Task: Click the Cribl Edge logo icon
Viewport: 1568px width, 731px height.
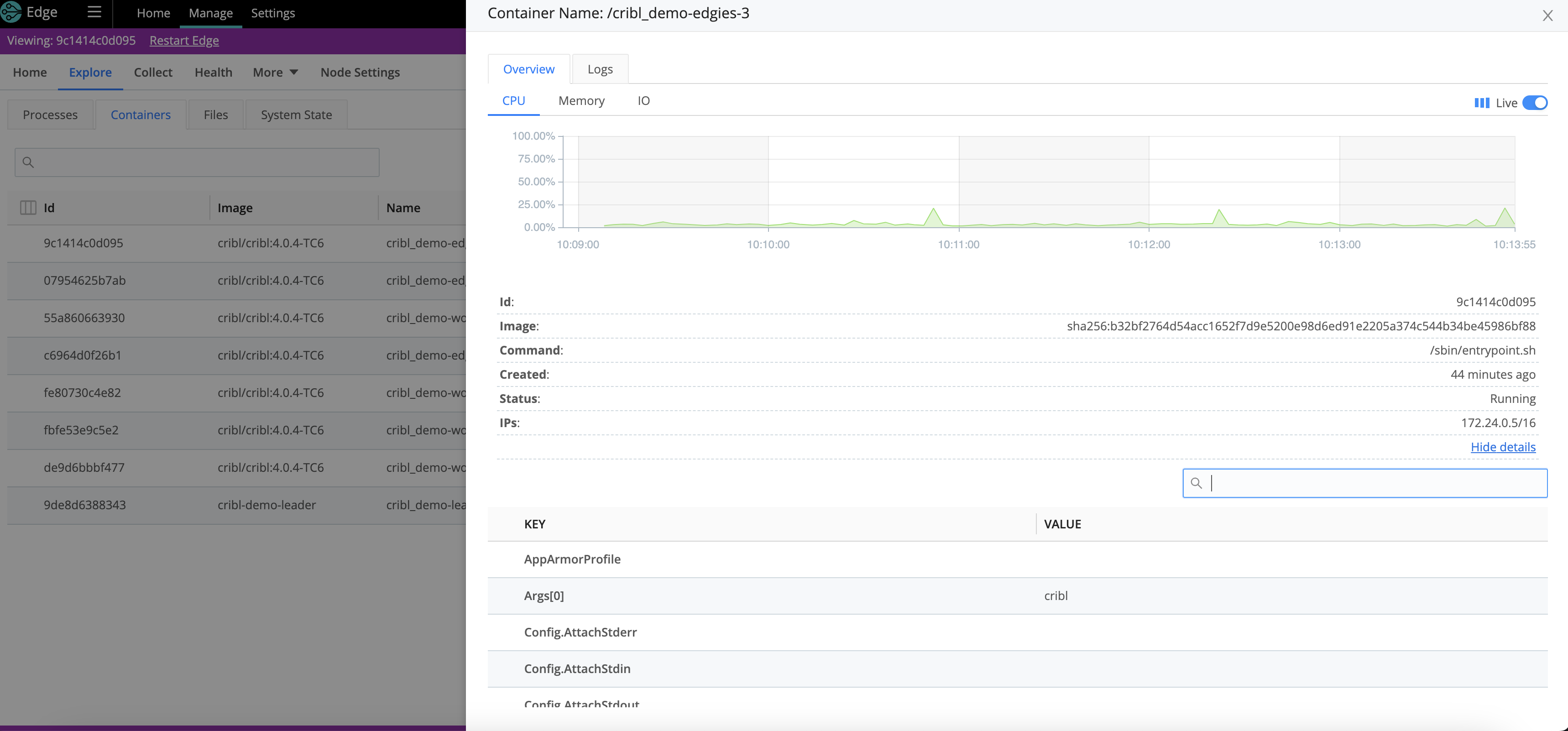Action: coord(11,11)
